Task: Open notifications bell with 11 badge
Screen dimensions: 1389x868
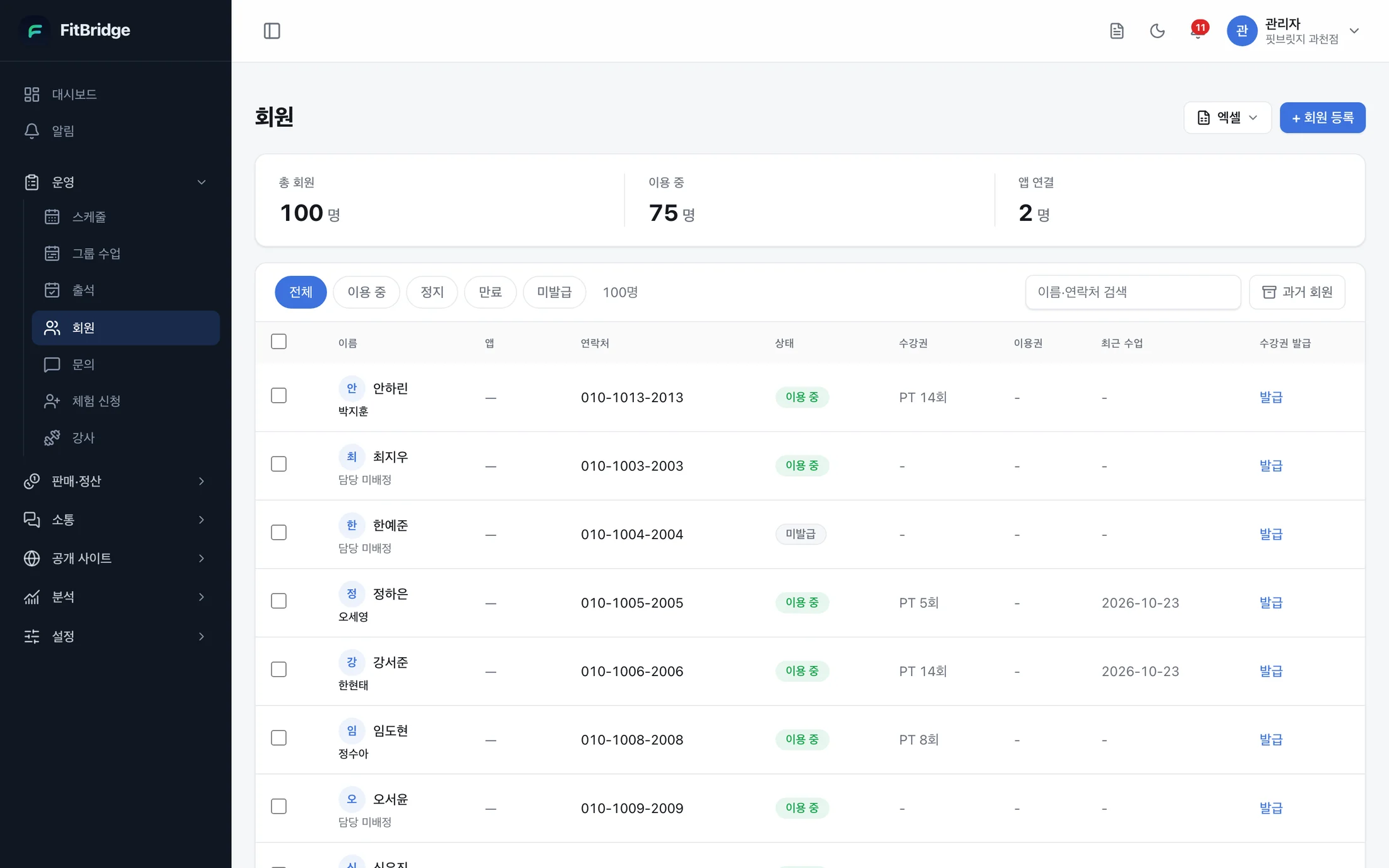Action: 1198,30
